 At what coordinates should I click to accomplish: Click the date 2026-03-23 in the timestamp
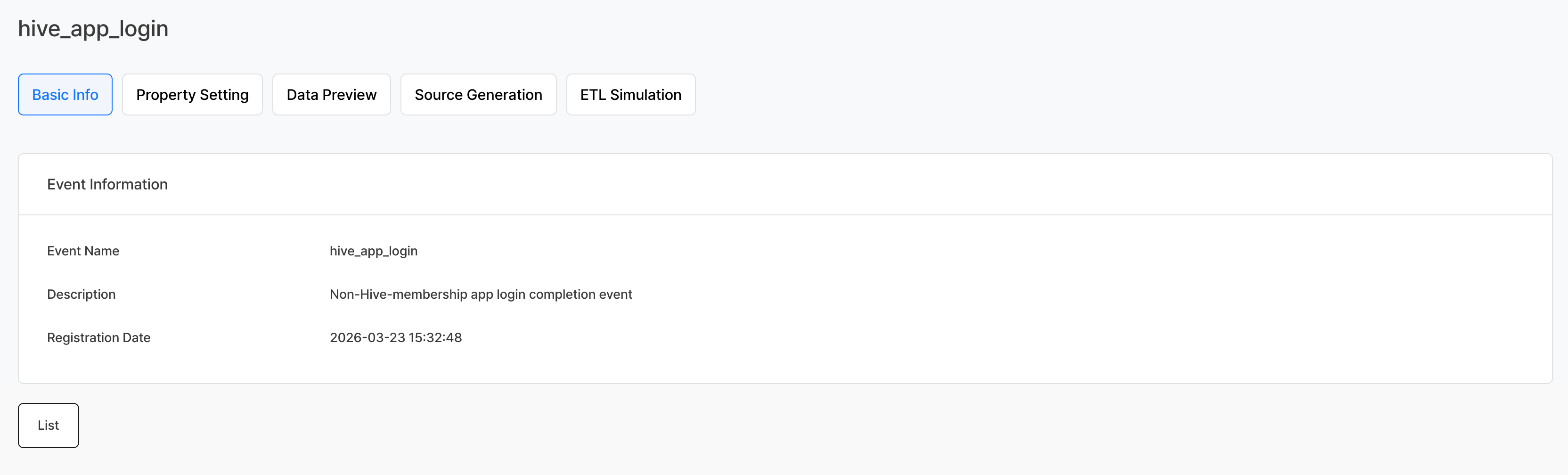click(367, 337)
